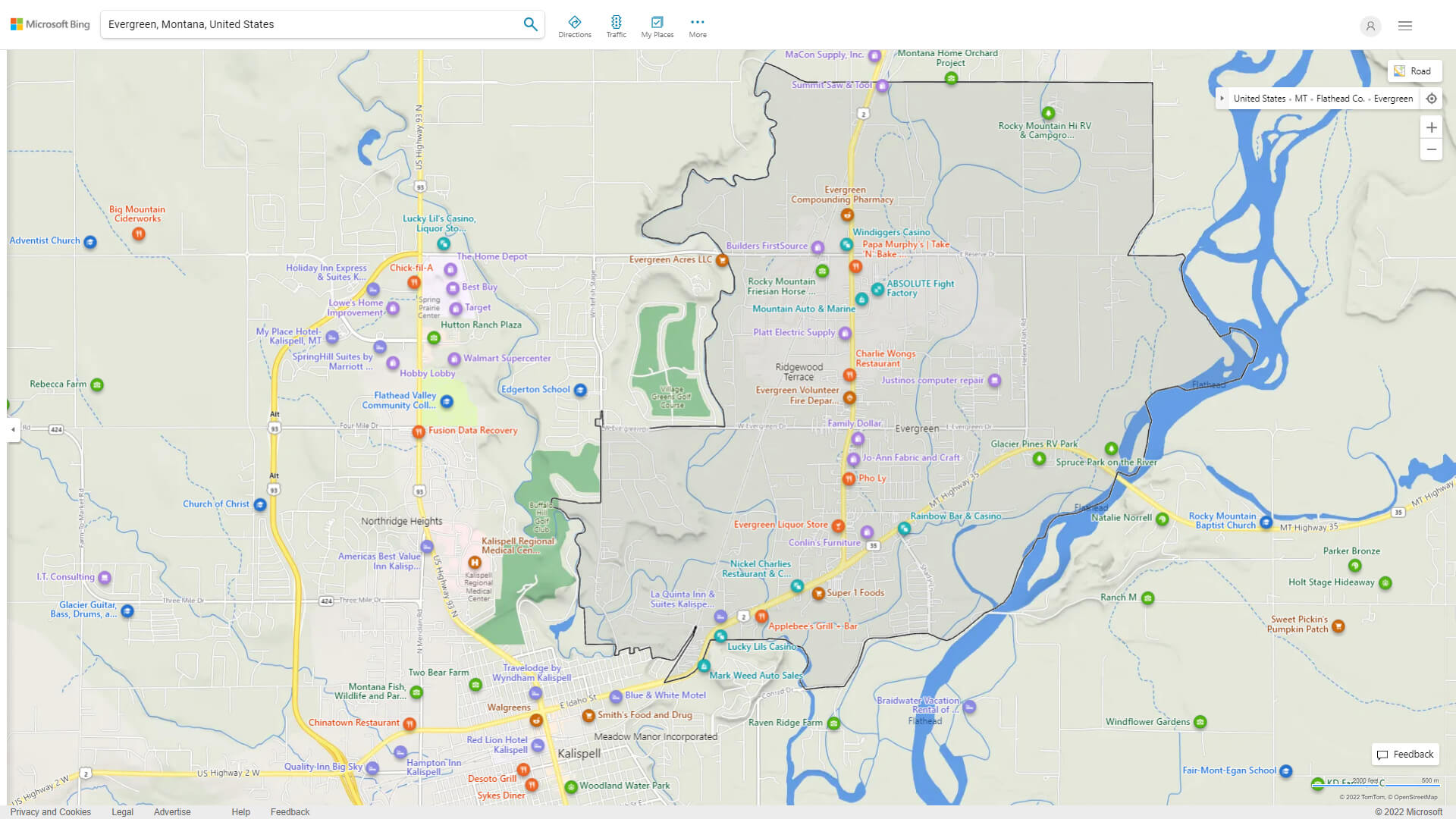The width and height of the screenshot is (1456, 819).
Task: Click the search magnifier icon
Action: pyautogui.click(x=530, y=24)
